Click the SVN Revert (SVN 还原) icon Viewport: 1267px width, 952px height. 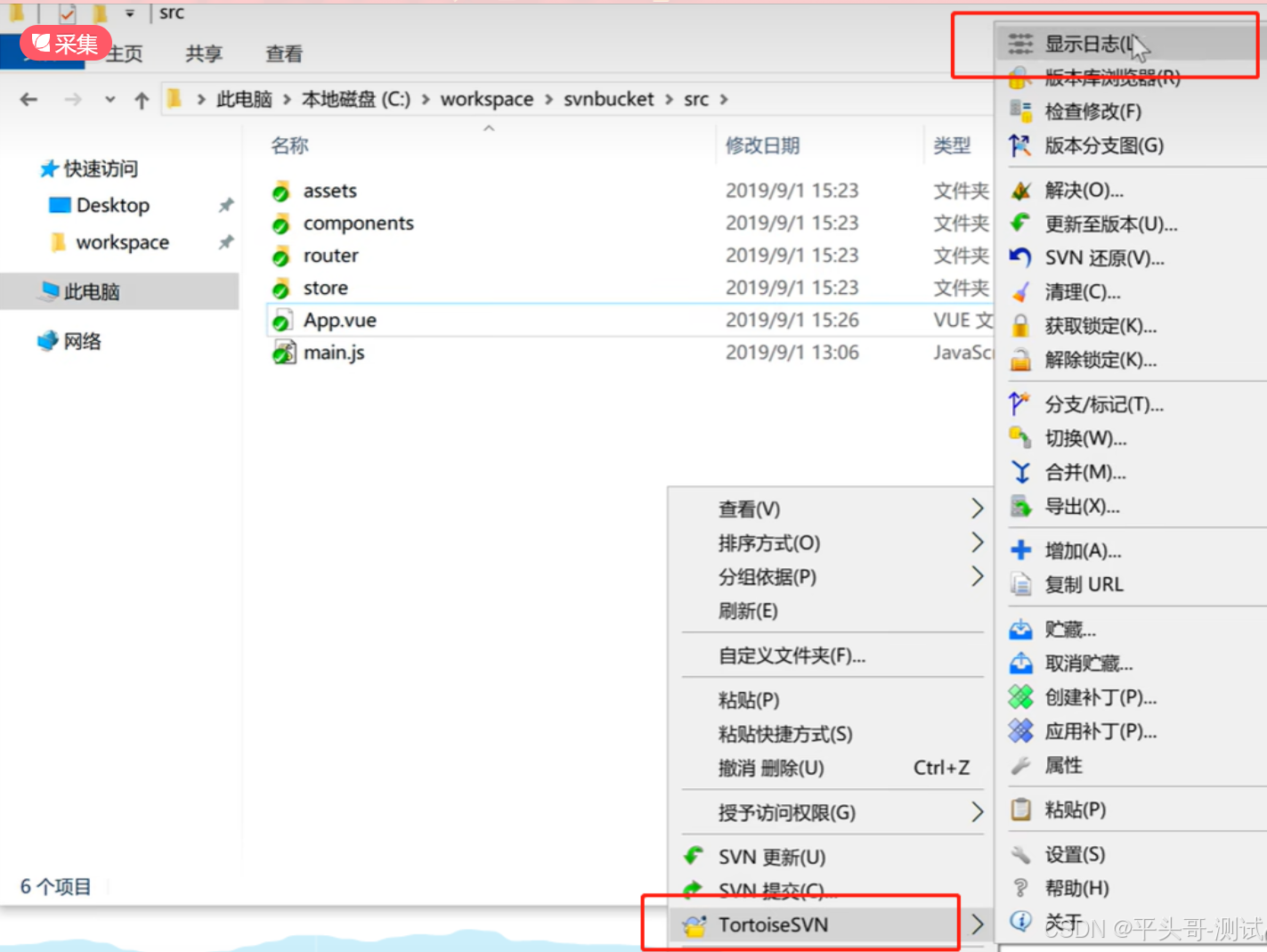1020,257
